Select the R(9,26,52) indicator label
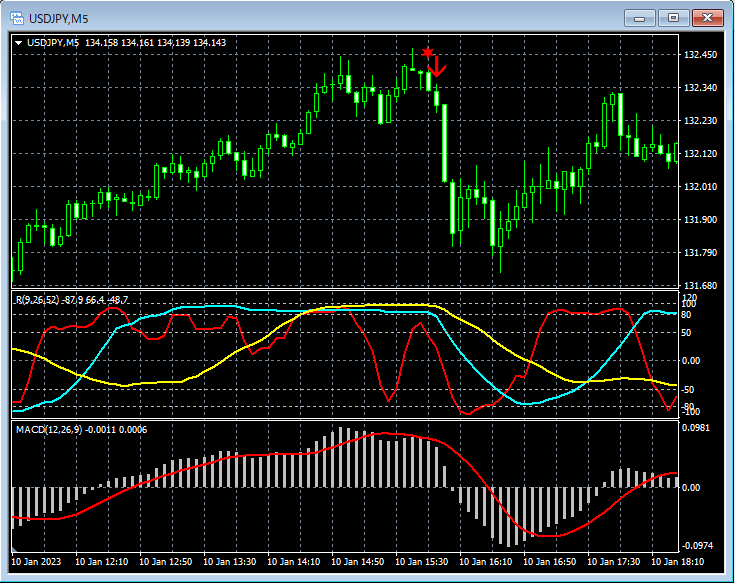This screenshot has width=736, height=583. coord(72,299)
